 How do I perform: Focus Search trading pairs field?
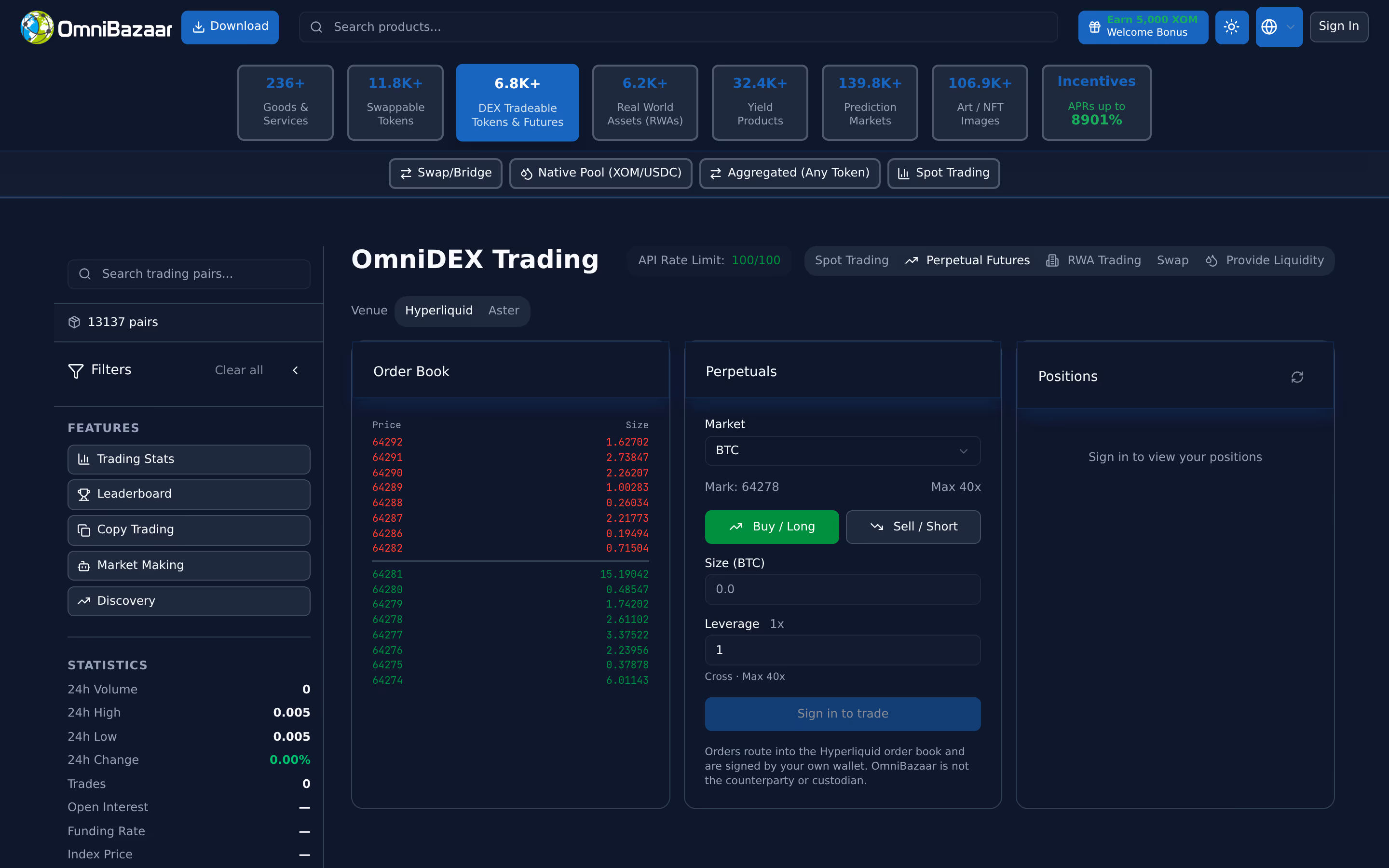[189, 274]
